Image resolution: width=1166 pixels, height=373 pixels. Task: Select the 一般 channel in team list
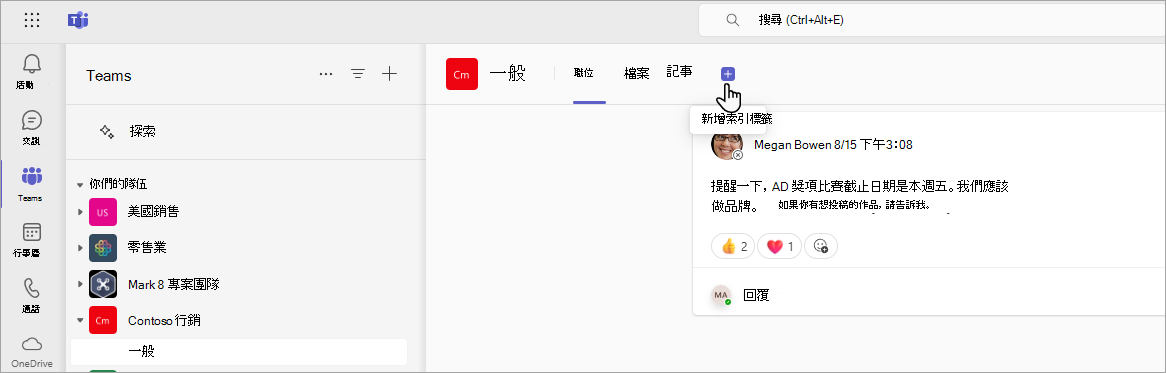coord(239,351)
